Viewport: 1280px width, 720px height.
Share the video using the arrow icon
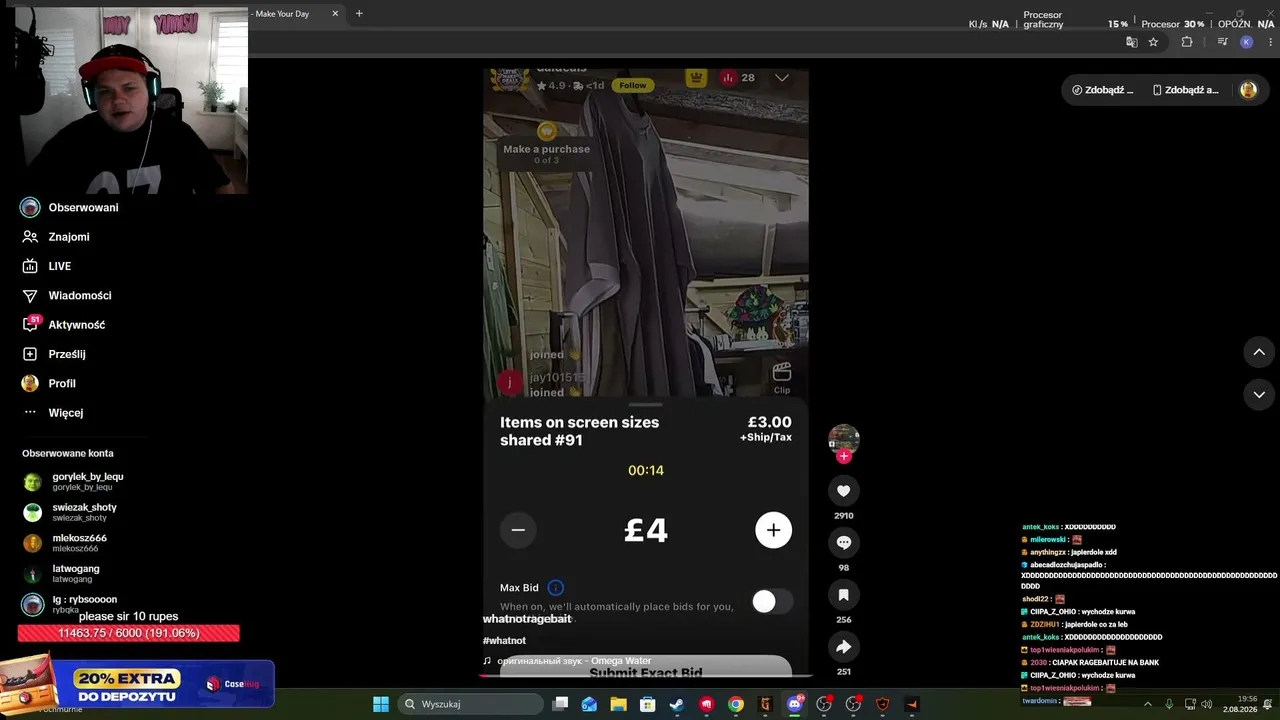click(843, 647)
